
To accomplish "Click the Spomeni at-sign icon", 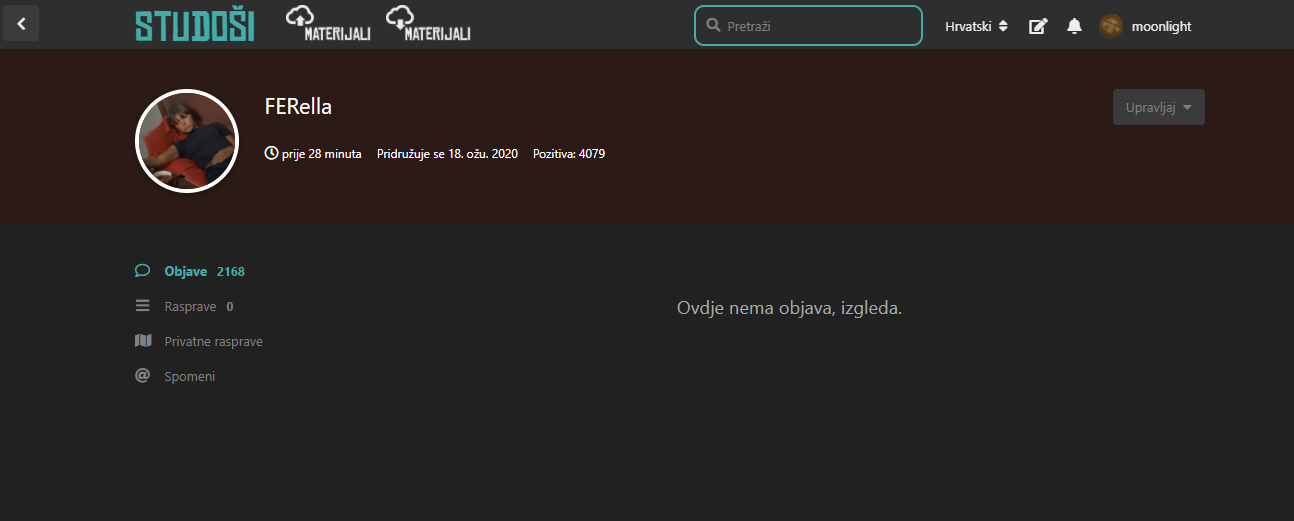I will (x=143, y=376).
